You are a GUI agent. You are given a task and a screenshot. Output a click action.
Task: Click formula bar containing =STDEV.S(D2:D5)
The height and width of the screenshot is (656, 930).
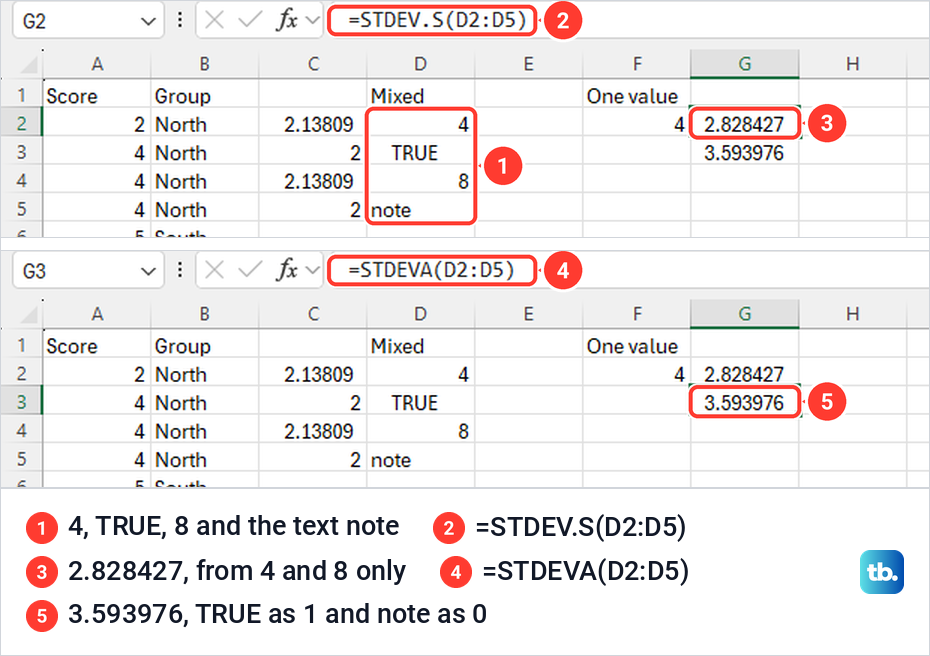432,21
